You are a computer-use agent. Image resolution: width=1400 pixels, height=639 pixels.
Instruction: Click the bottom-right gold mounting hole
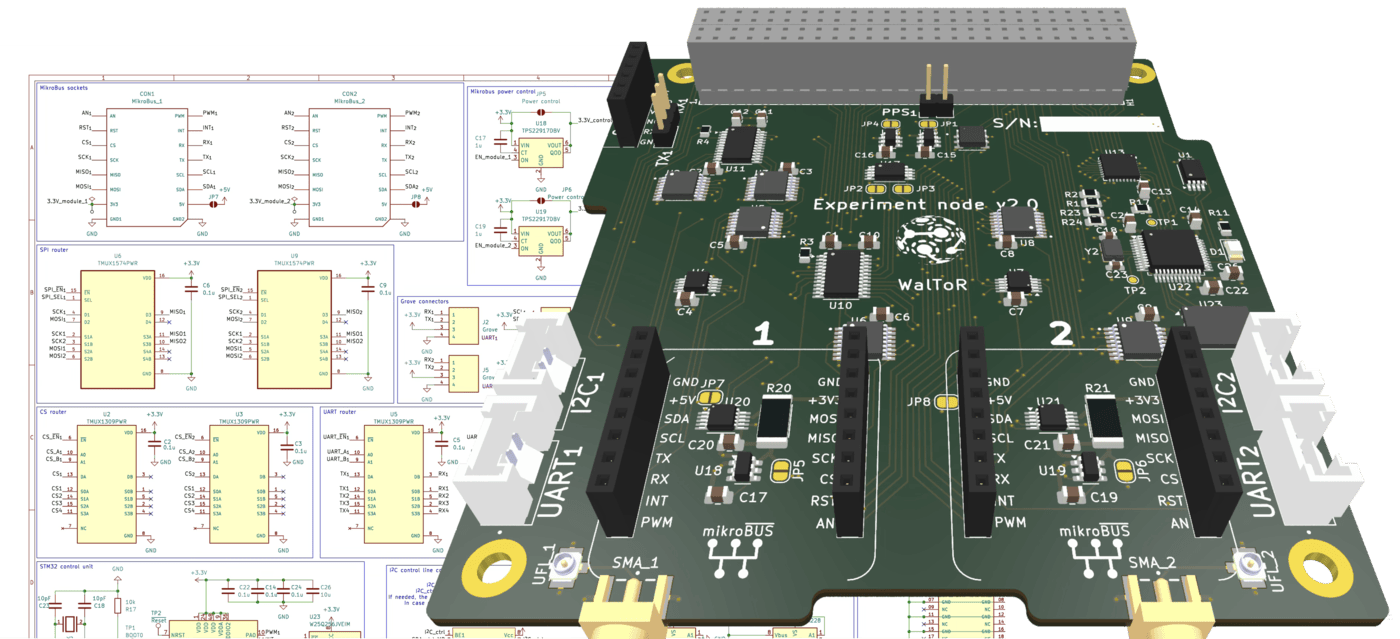[1322, 570]
